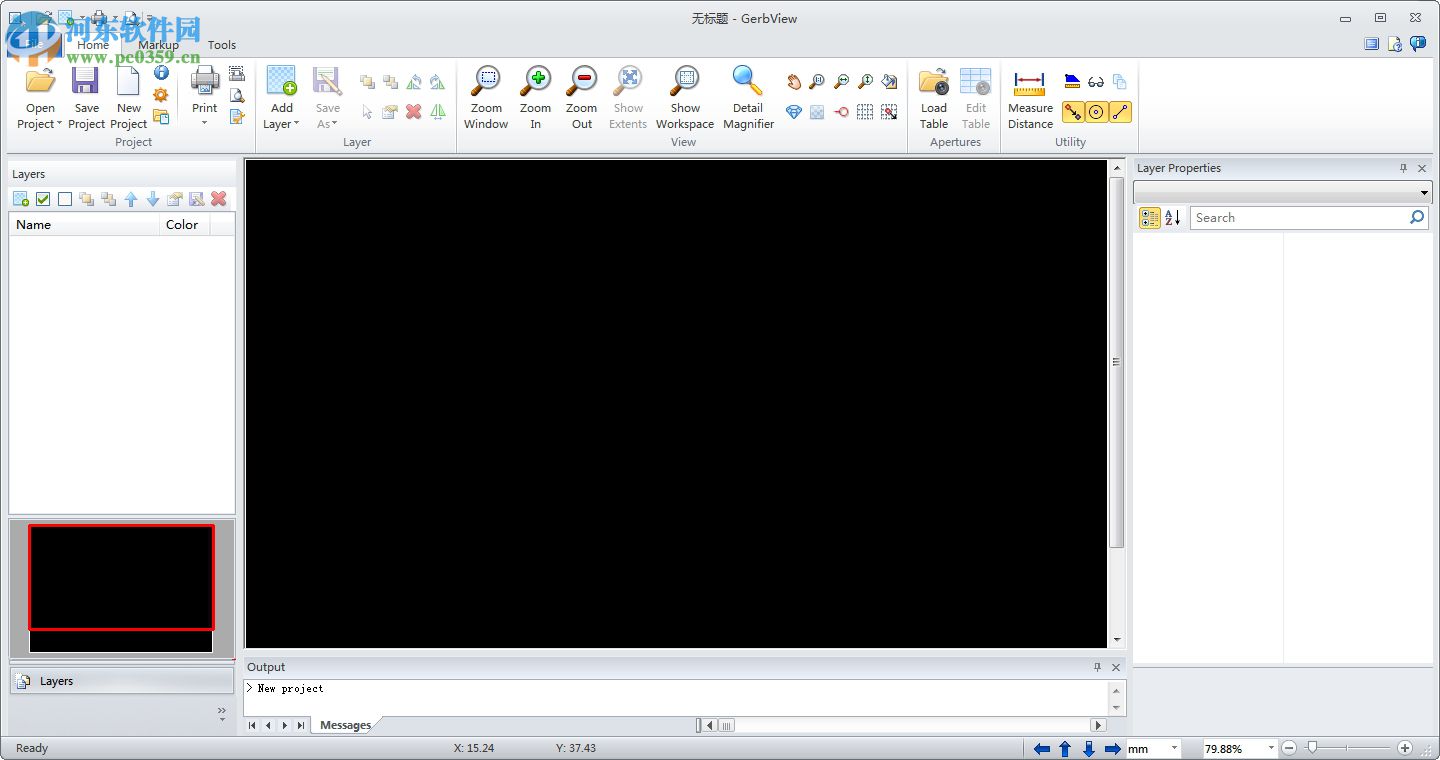Activate the Detail Magnifier tool
1440x760 pixels.
(x=748, y=98)
